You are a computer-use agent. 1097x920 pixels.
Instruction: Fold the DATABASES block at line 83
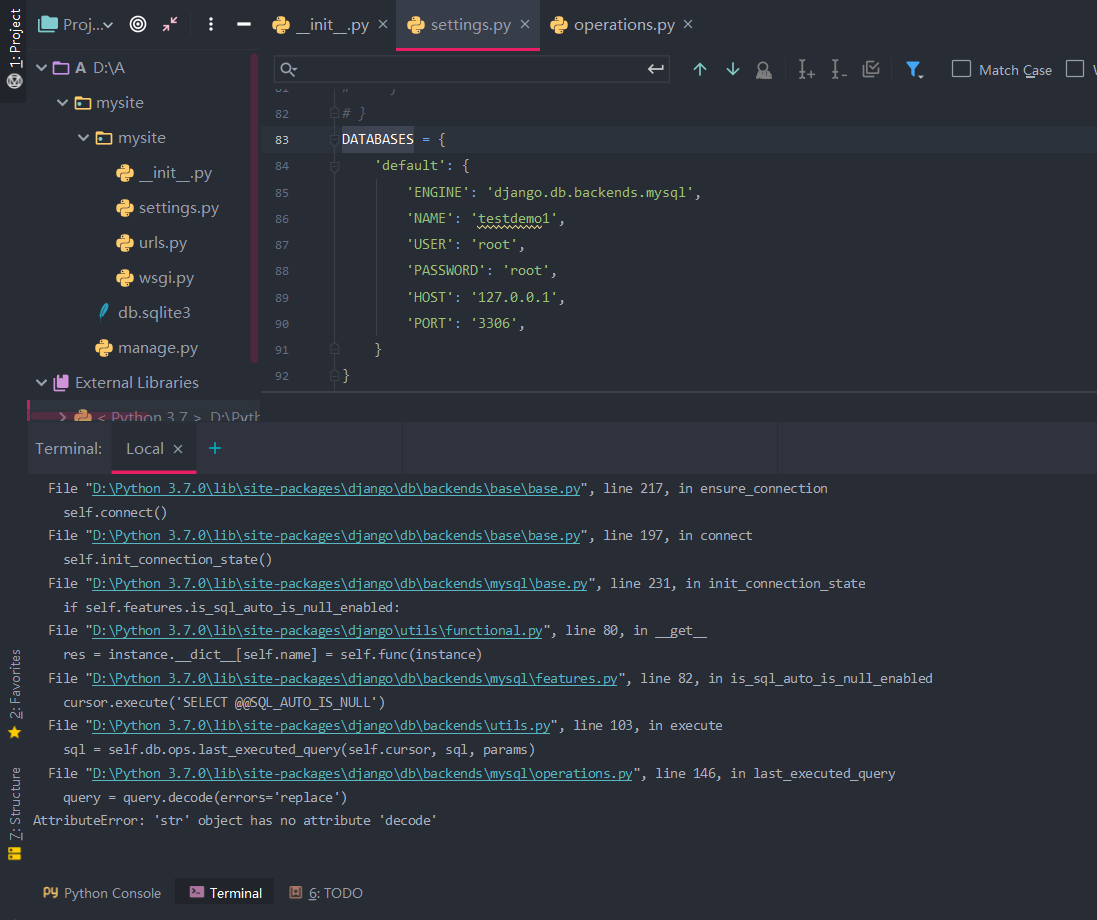[334, 140]
